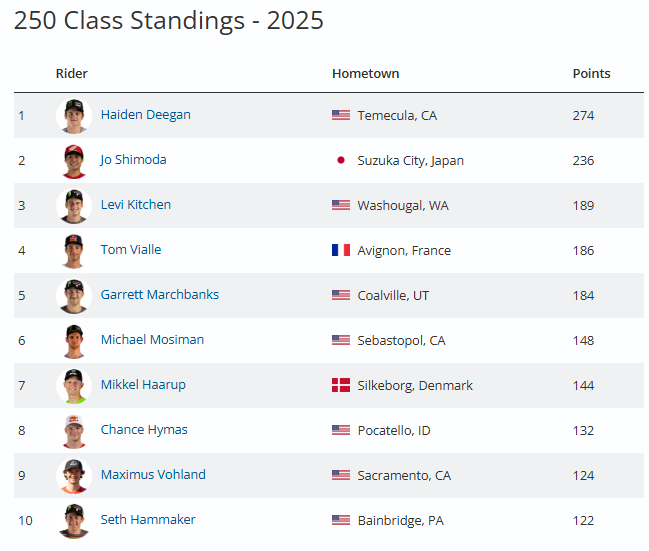Click the Japan flag icon
Viewport: 649px width, 551px height.
340,160
